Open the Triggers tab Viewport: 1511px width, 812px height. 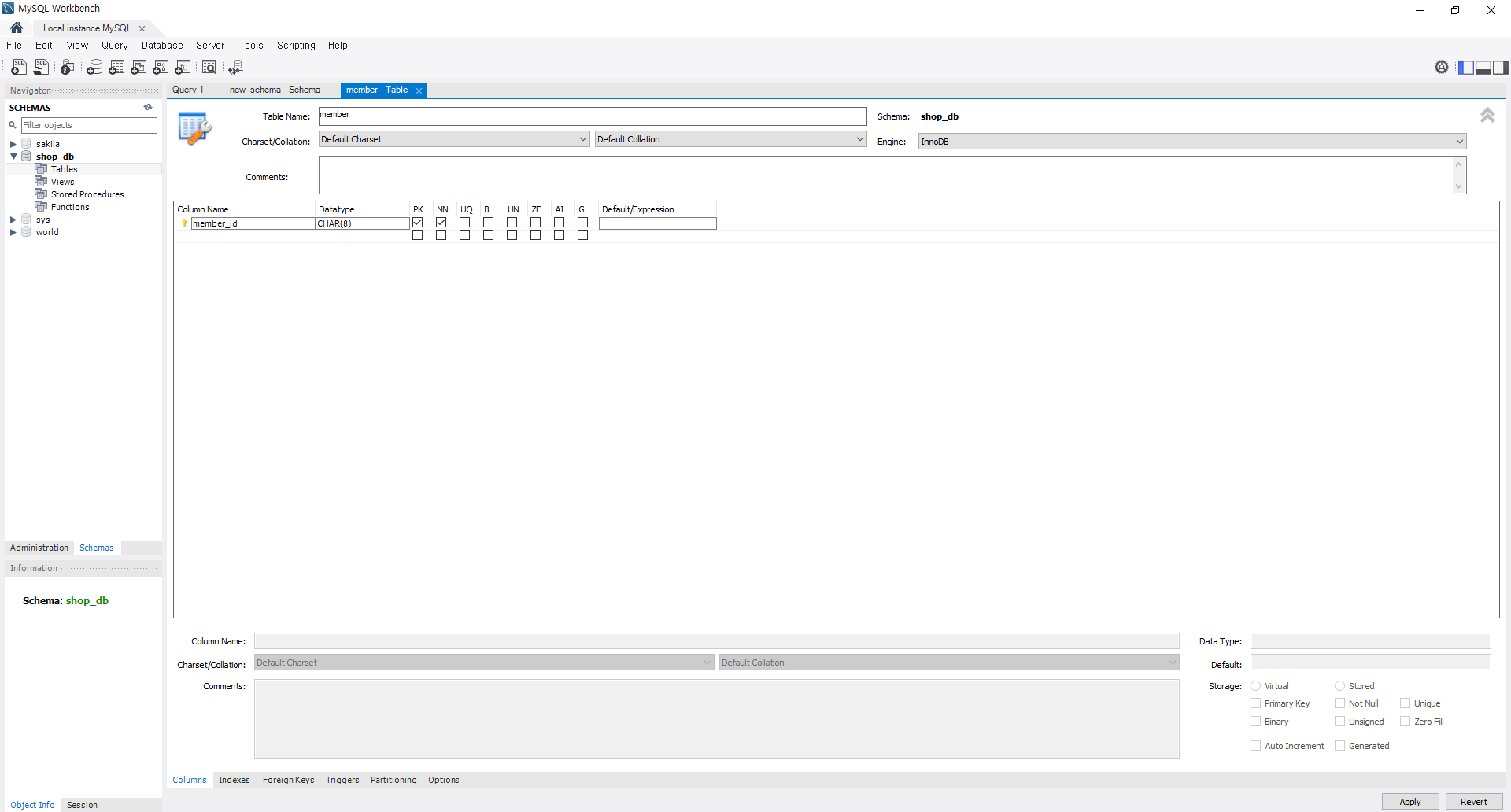342,780
